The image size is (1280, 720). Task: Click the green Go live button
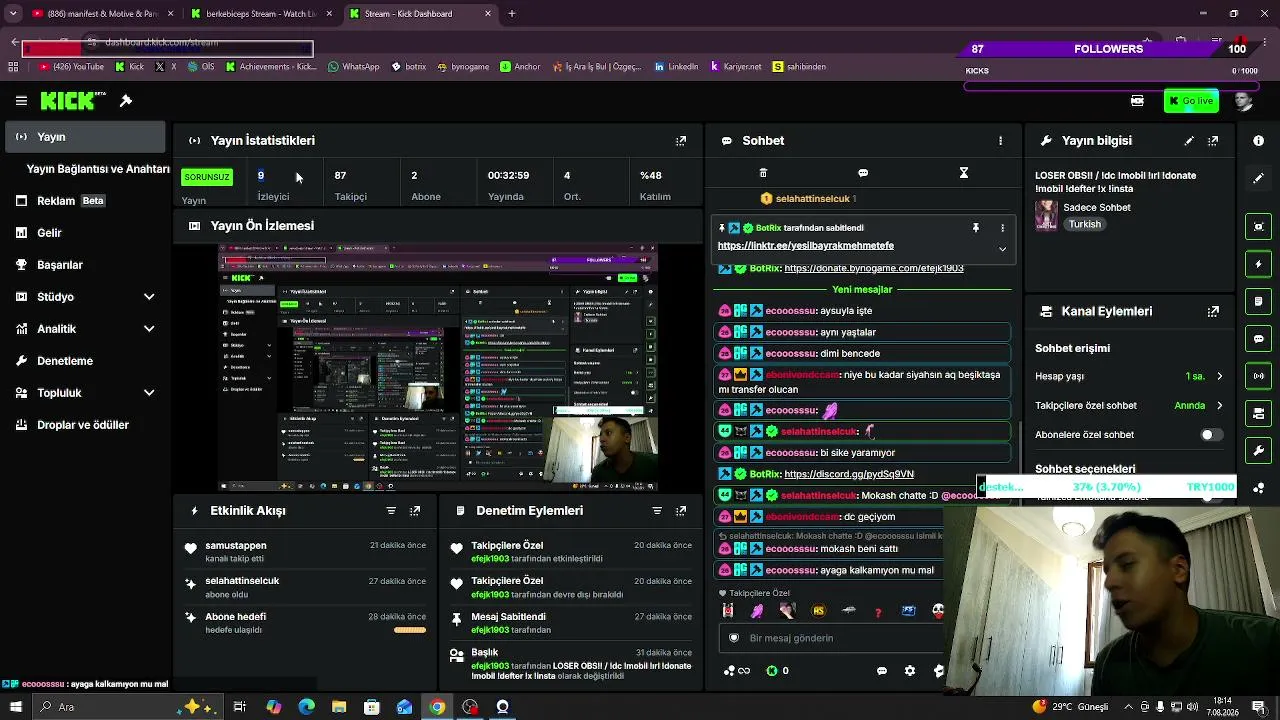(1191, 101)
